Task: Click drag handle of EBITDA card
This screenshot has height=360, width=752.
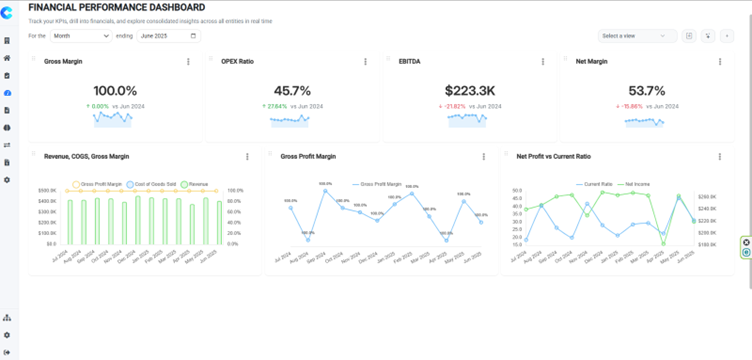Action: tap(388, 58)
